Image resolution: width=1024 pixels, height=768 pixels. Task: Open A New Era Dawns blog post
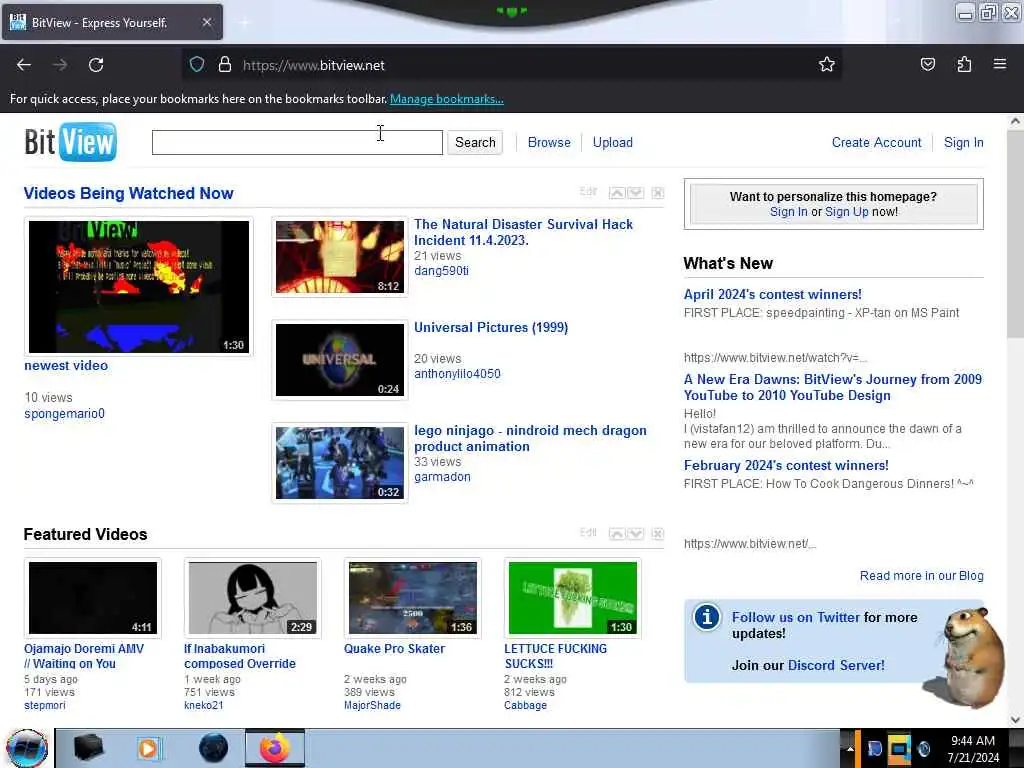coord(833,387)
